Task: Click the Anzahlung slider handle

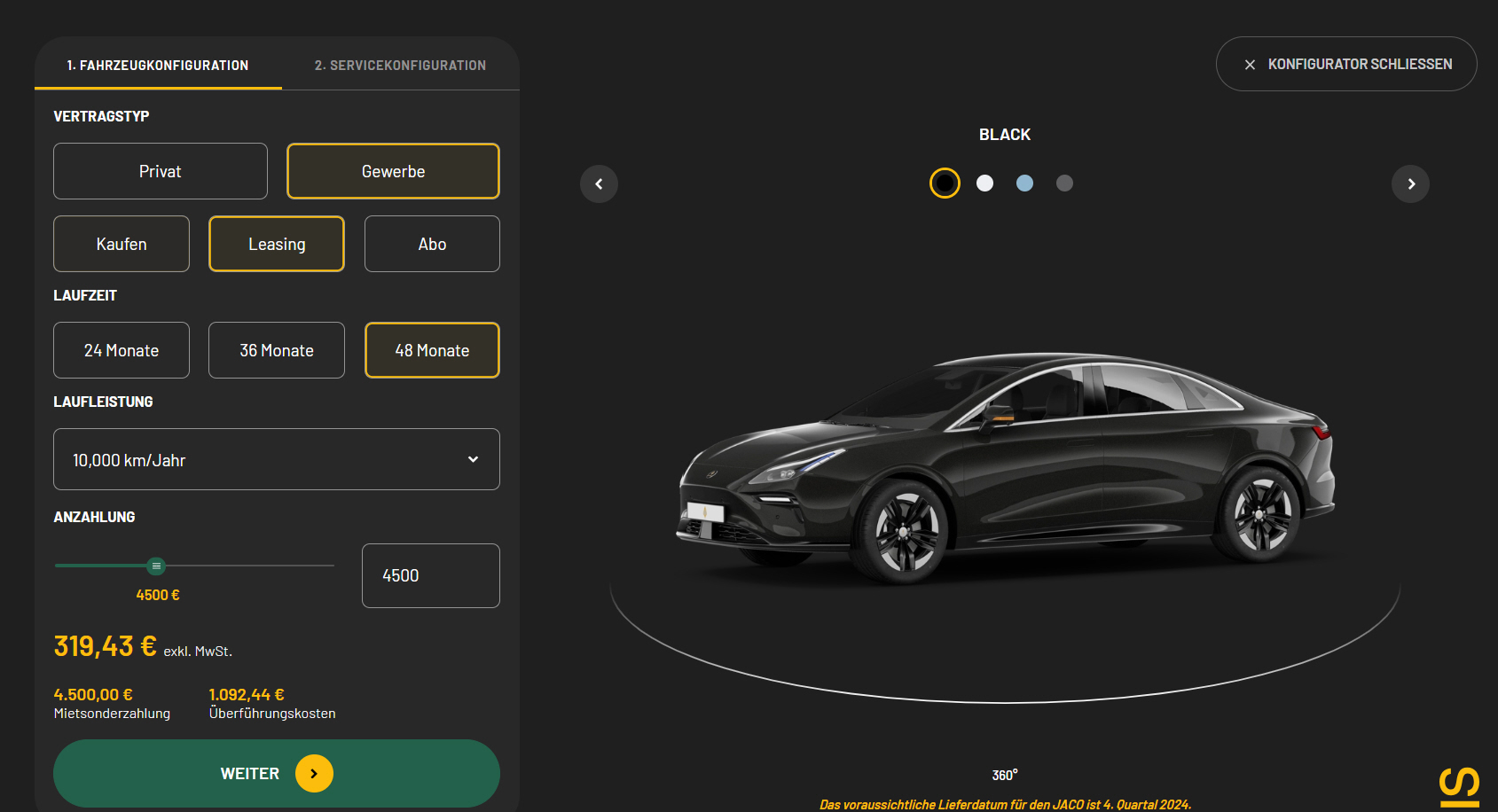Action: coord(156,566)
